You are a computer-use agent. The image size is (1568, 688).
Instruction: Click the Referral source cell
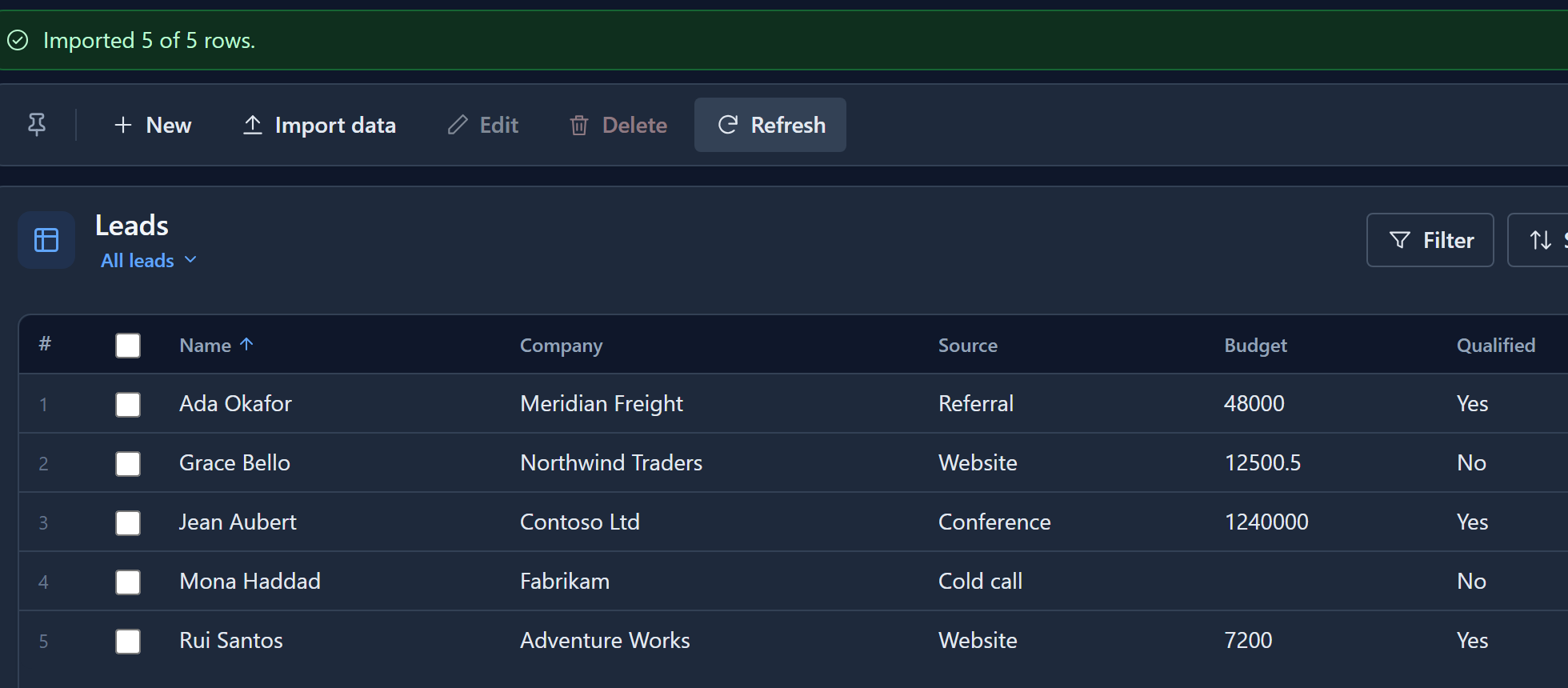coord(976,403)
